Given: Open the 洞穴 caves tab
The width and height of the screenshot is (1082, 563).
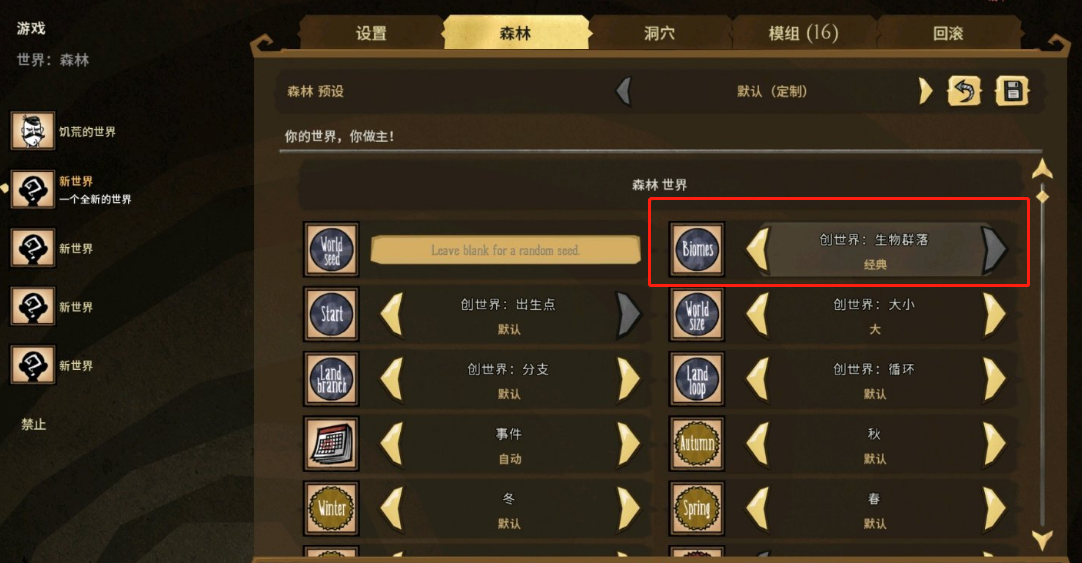Looking at the screenshot, I should (x=659, y=32).
